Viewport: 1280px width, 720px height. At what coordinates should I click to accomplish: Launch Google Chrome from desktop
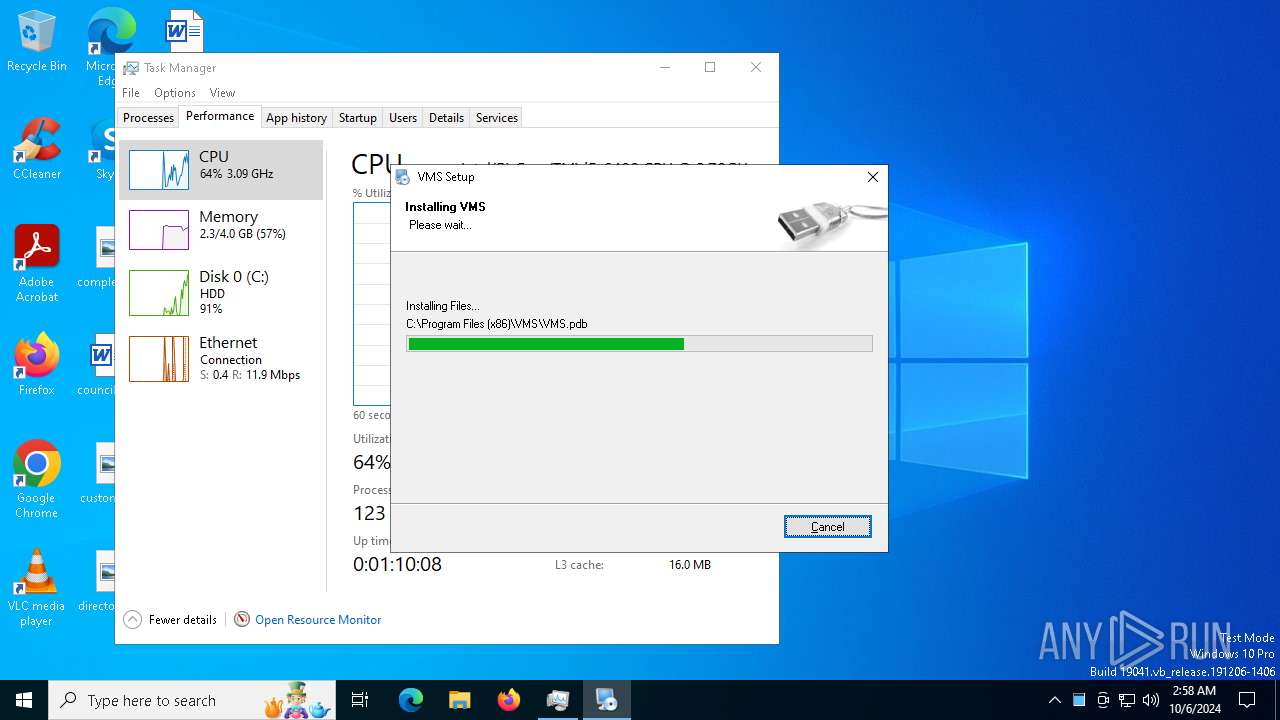point(37,479)
